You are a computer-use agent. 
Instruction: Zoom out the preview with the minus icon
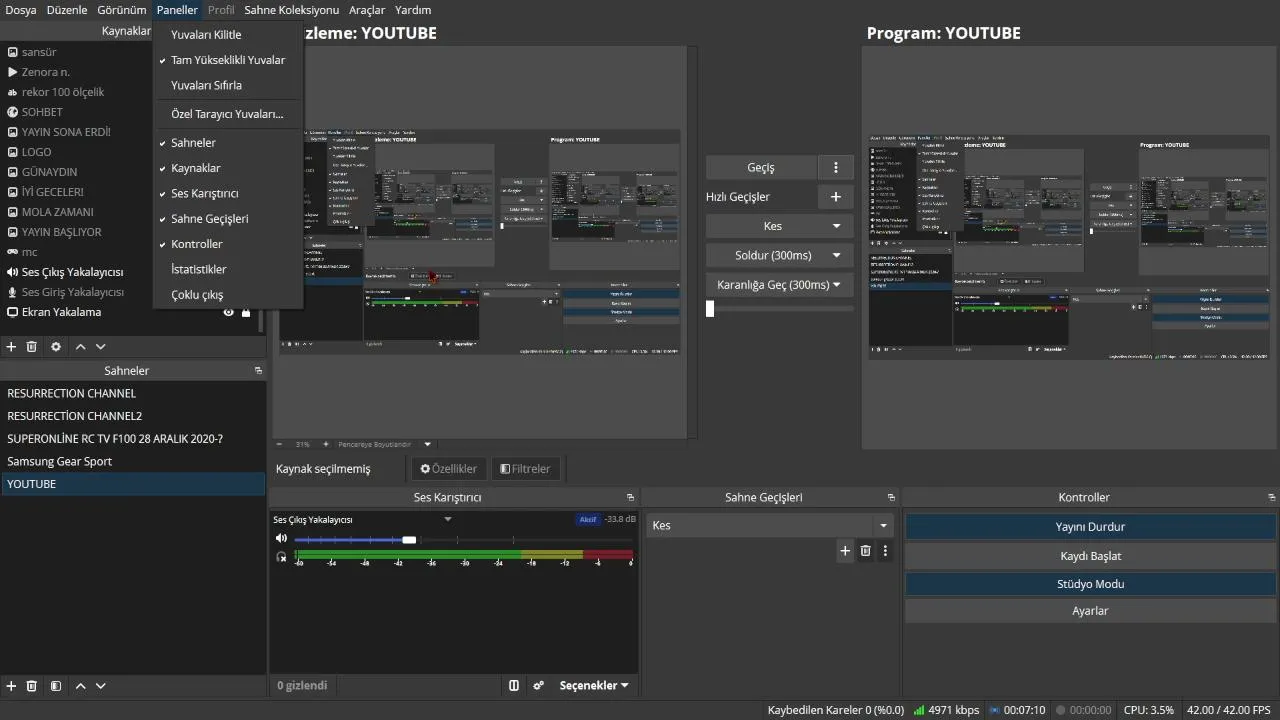(279, 444)
